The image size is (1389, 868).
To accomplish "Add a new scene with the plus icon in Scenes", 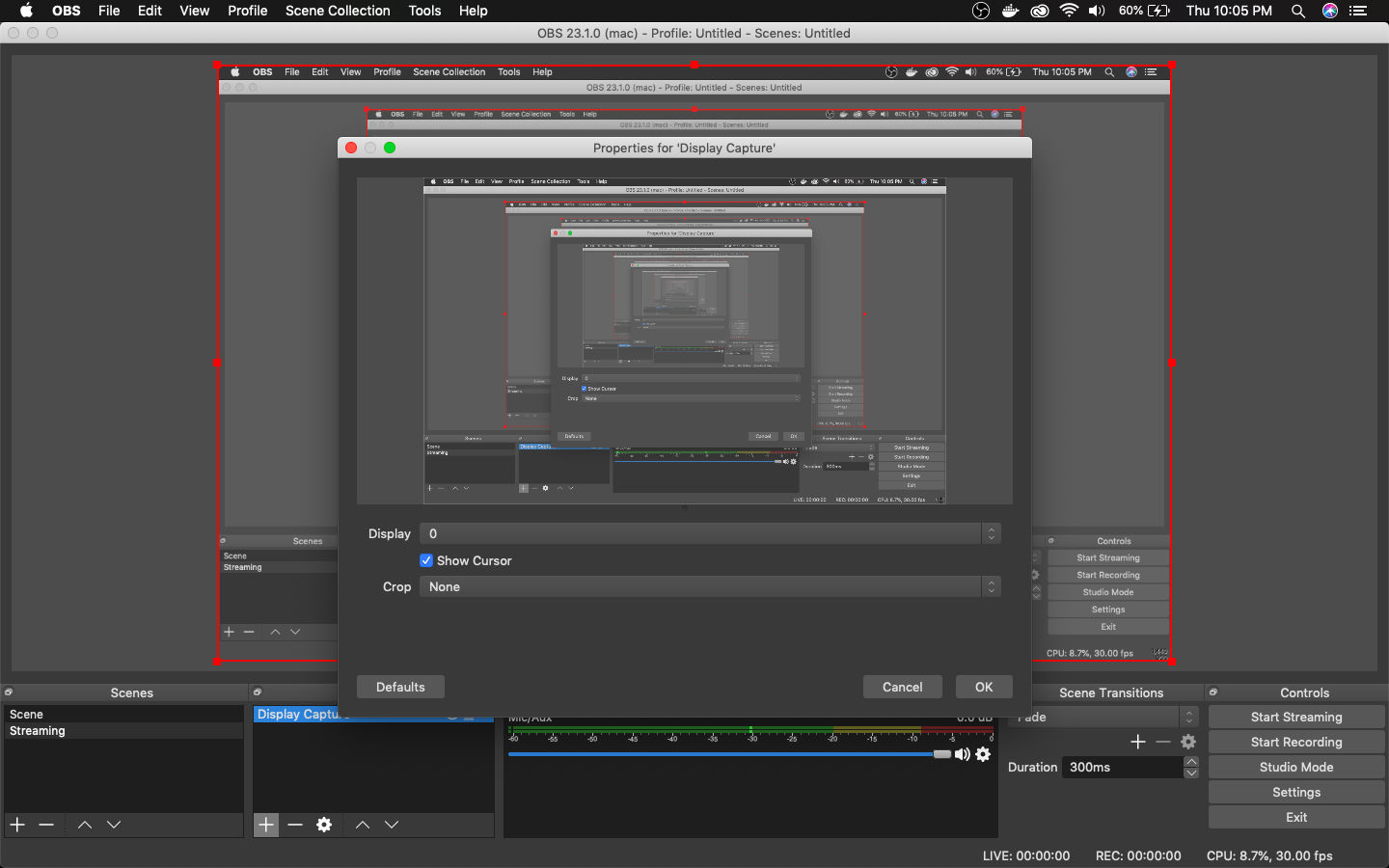I will pyautogui.click(x=17, y=825).
